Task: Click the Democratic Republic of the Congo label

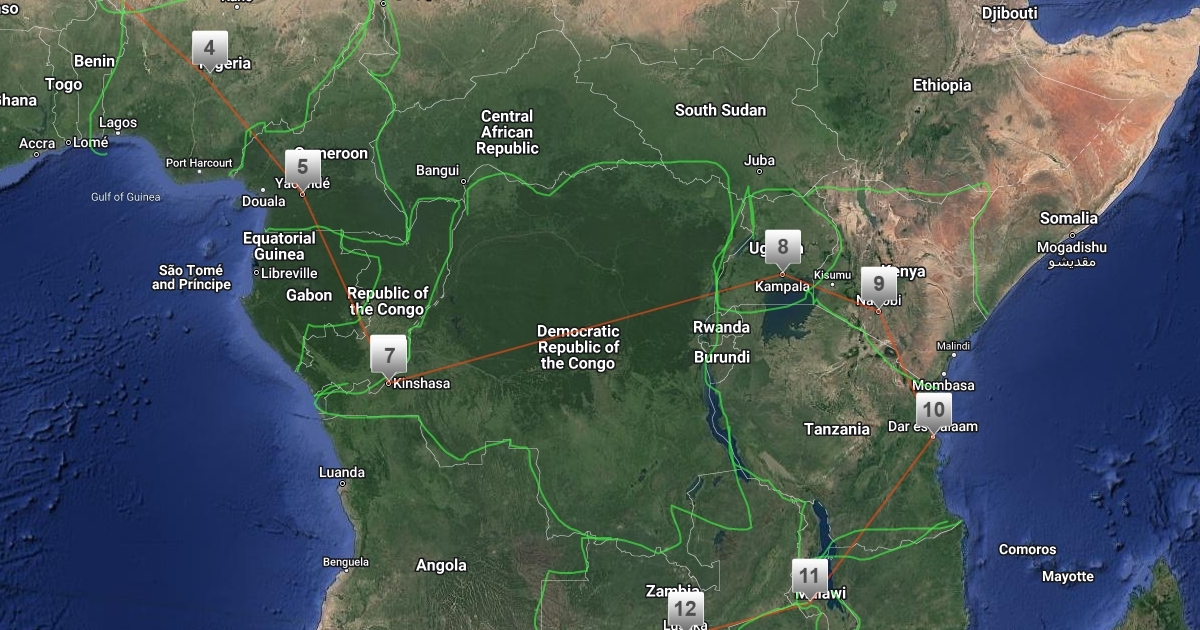Action: pyautogui.click(x=578, y=347)
